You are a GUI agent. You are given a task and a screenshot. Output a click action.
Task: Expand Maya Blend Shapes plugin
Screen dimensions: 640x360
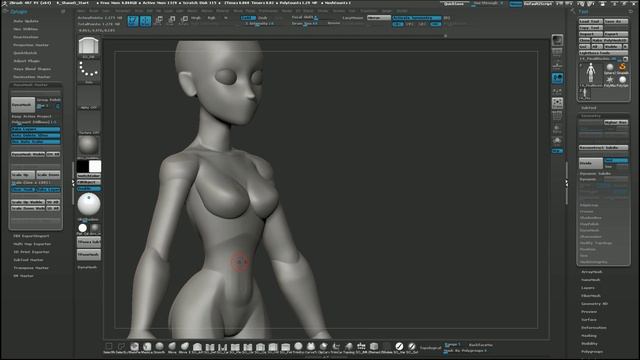(x=32, y=69)
